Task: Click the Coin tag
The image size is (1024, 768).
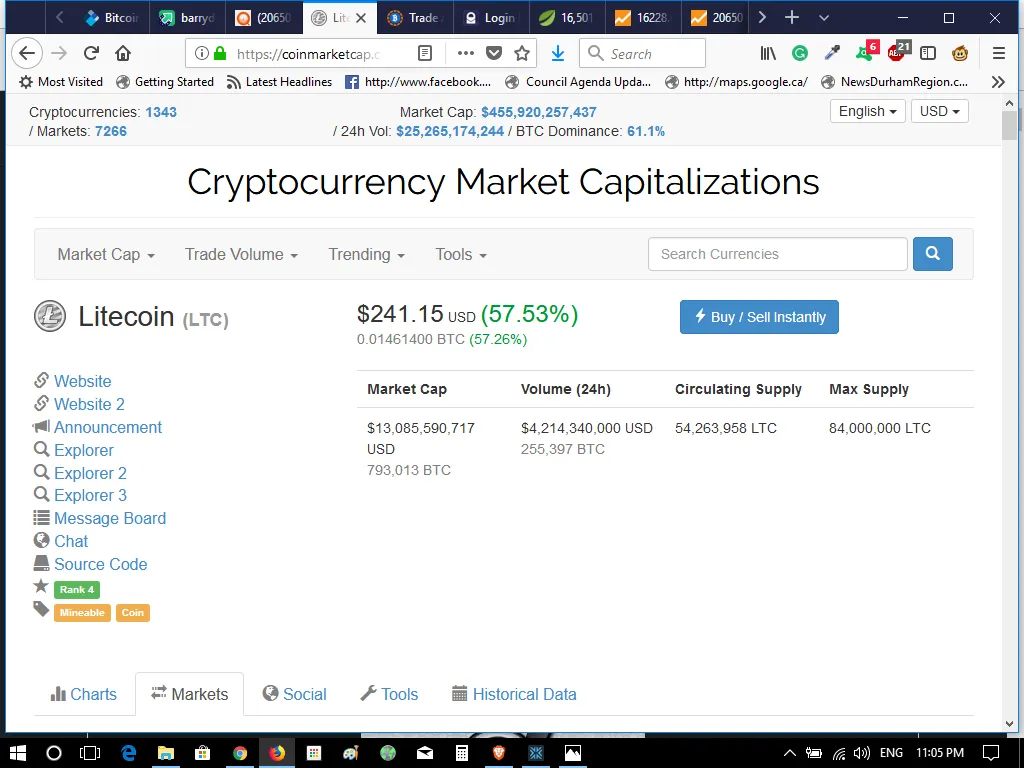Action: [133, 613]
